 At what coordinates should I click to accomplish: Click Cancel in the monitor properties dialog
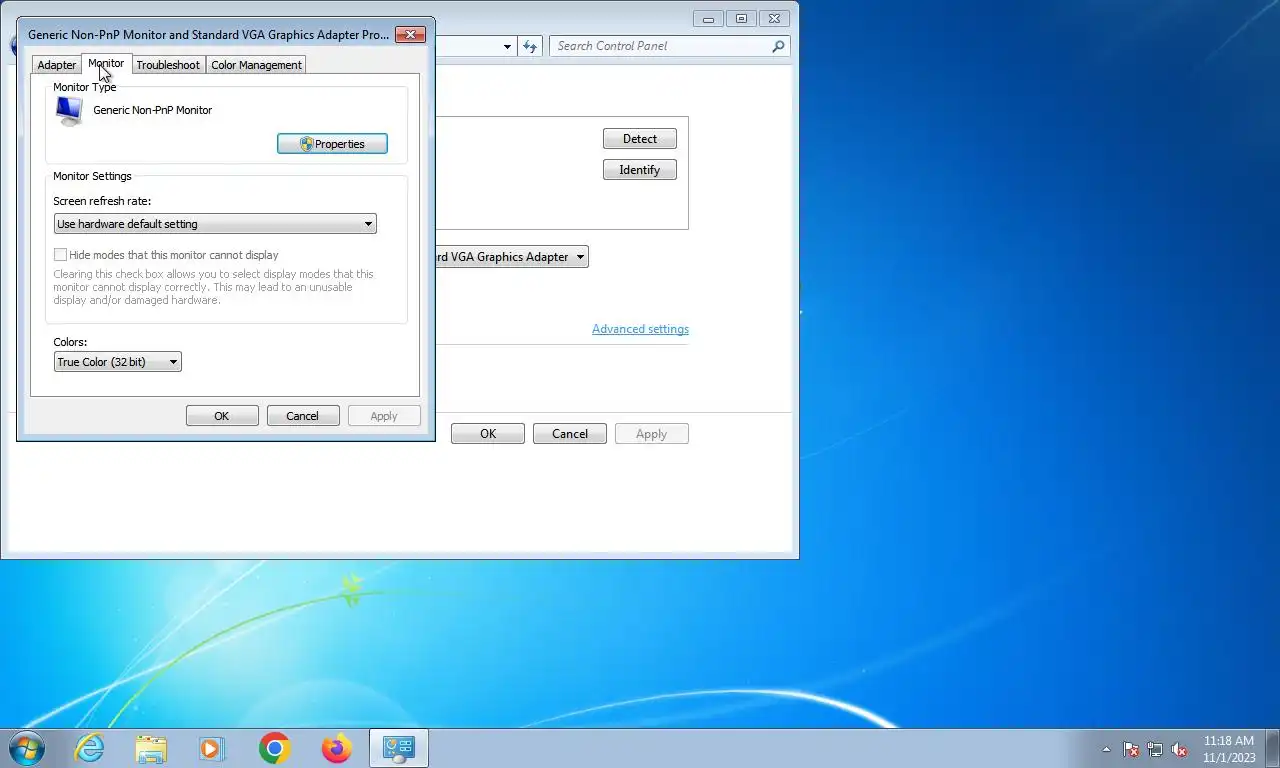pyautogui.click(x=302, y=416)
